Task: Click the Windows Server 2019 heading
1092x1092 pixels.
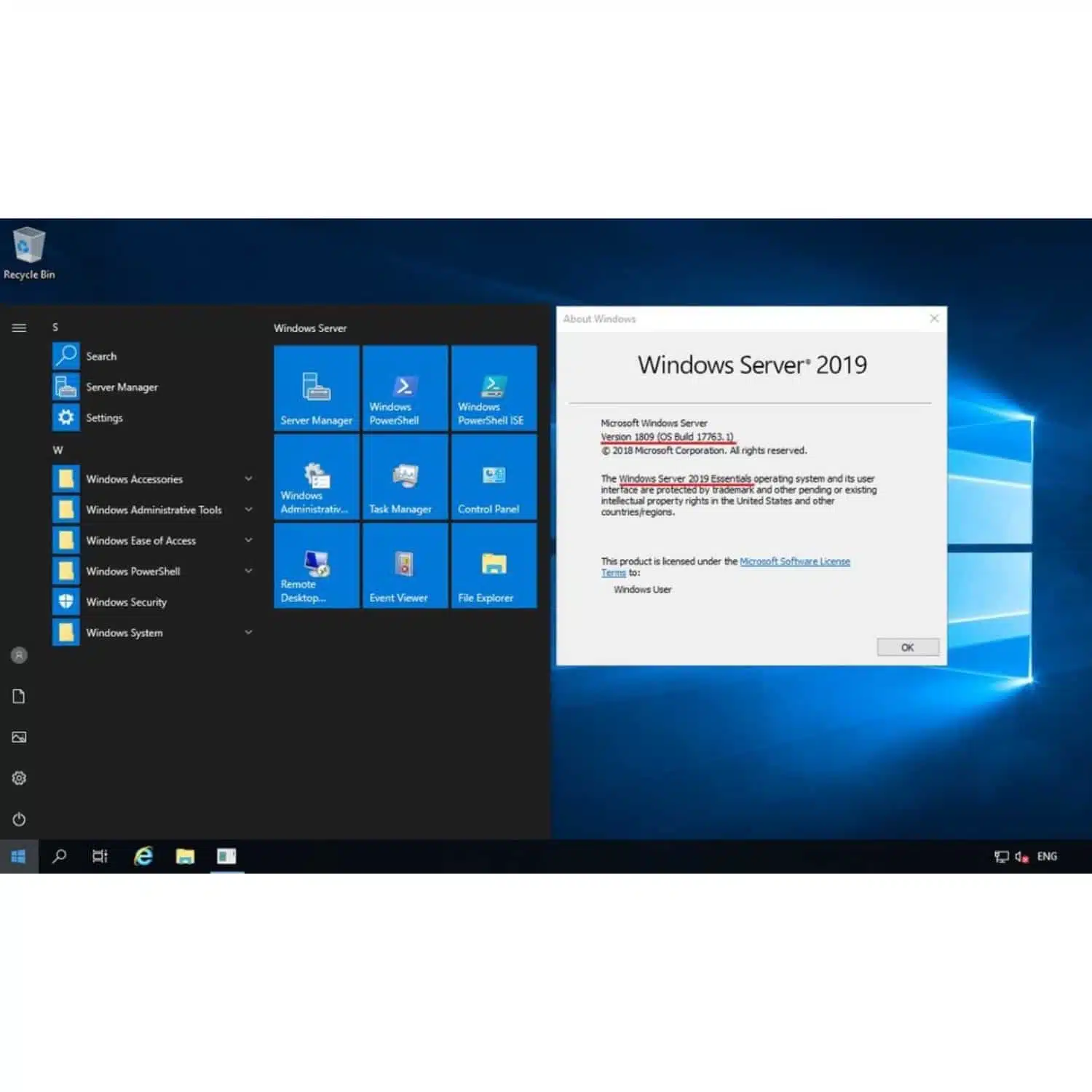Action: [753, 365]
